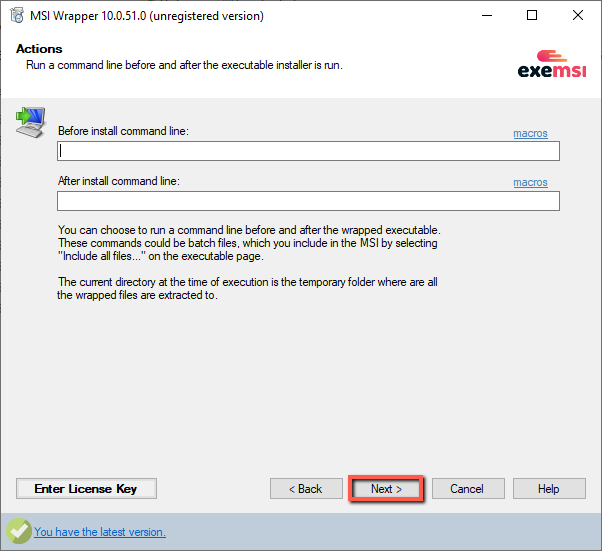Image resolution: width=602 pixels, height=551 pixels.
Task: Open macros link for before install command
Action: click(x=530, y=133)
